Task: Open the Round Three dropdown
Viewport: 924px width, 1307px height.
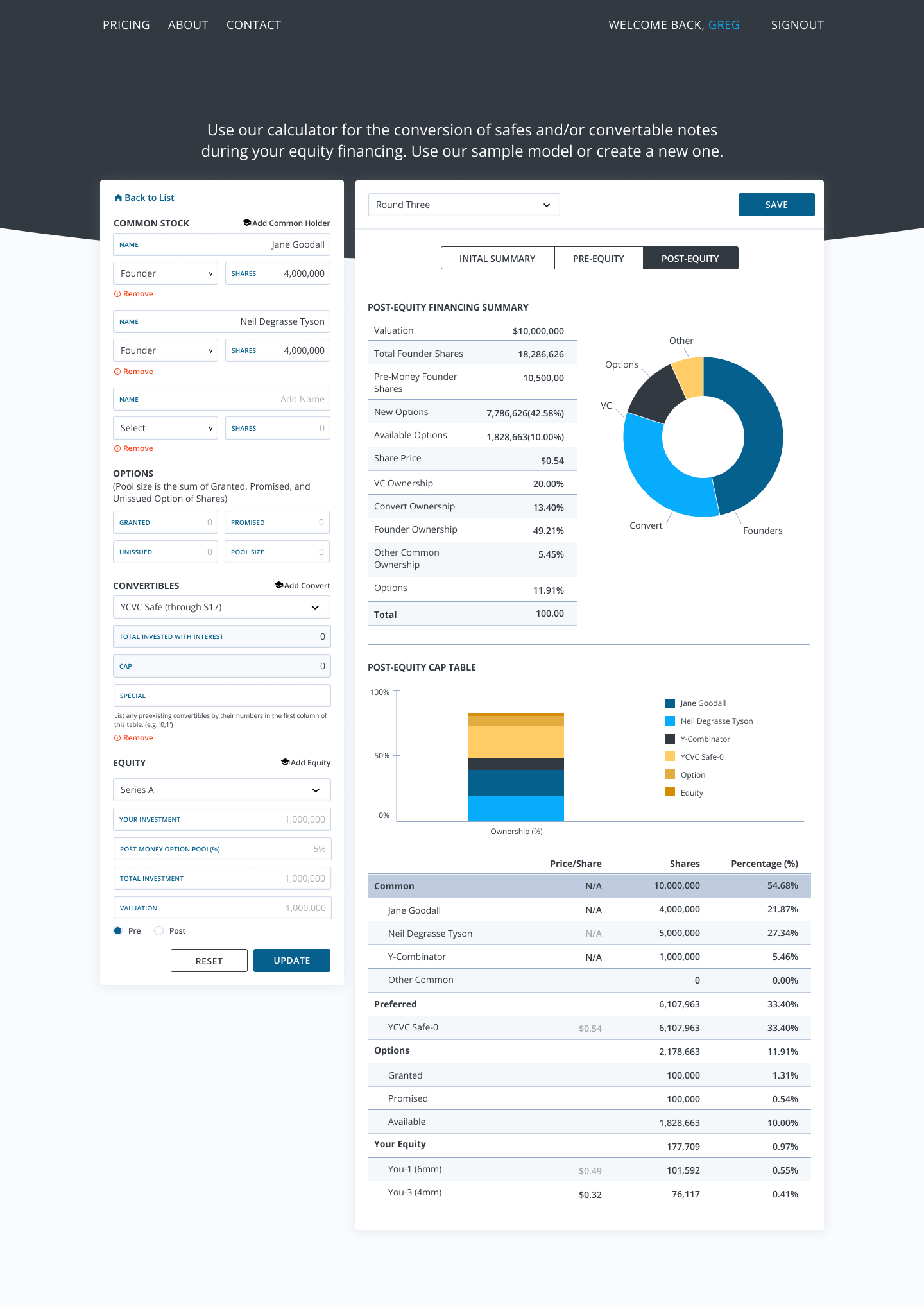Action: click(x=464, y=205)
